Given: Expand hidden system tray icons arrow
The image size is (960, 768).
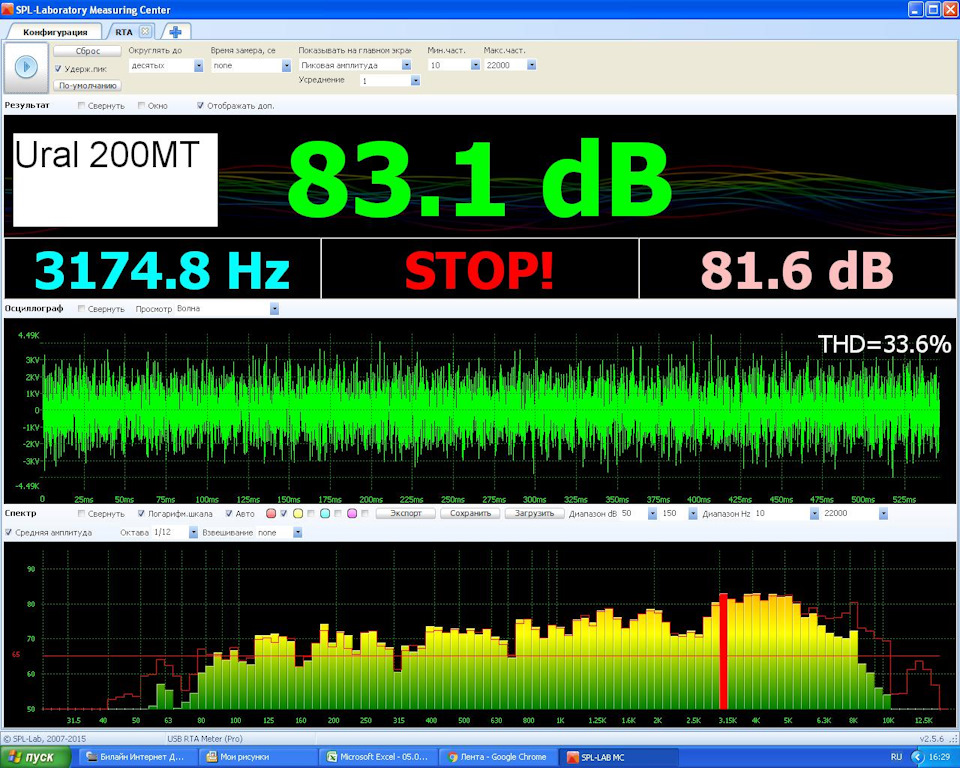Looking at the screenshot, I should point(917,758).
